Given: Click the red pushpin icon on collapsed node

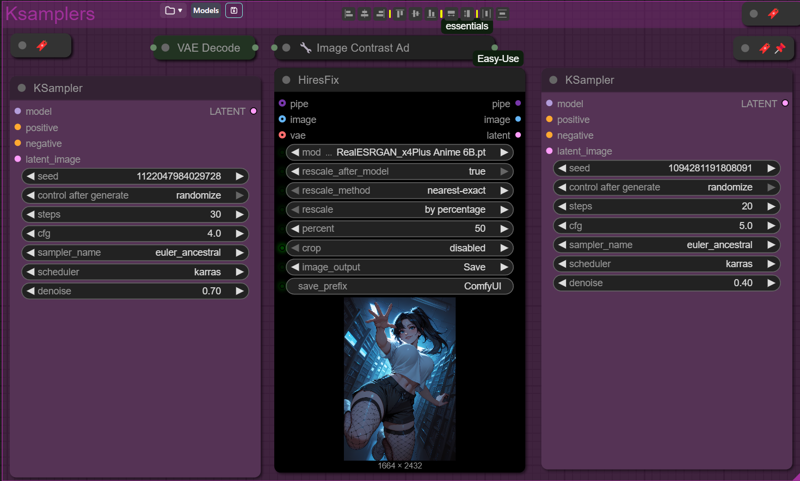Looking at the screenshot, I should point(780,48).
